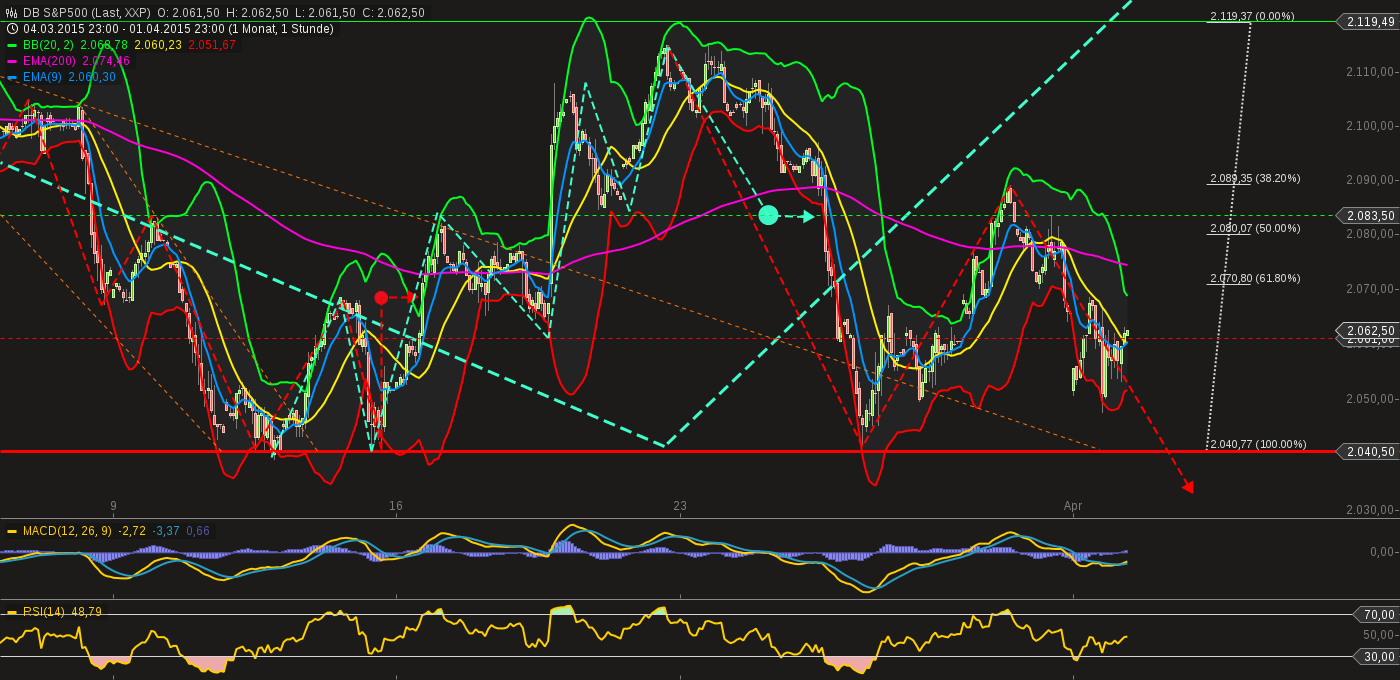Click the Fibonacci 2.040,77 (100.00%) label
Viewport: 1400px width, 680px height.
(1258, 444)
